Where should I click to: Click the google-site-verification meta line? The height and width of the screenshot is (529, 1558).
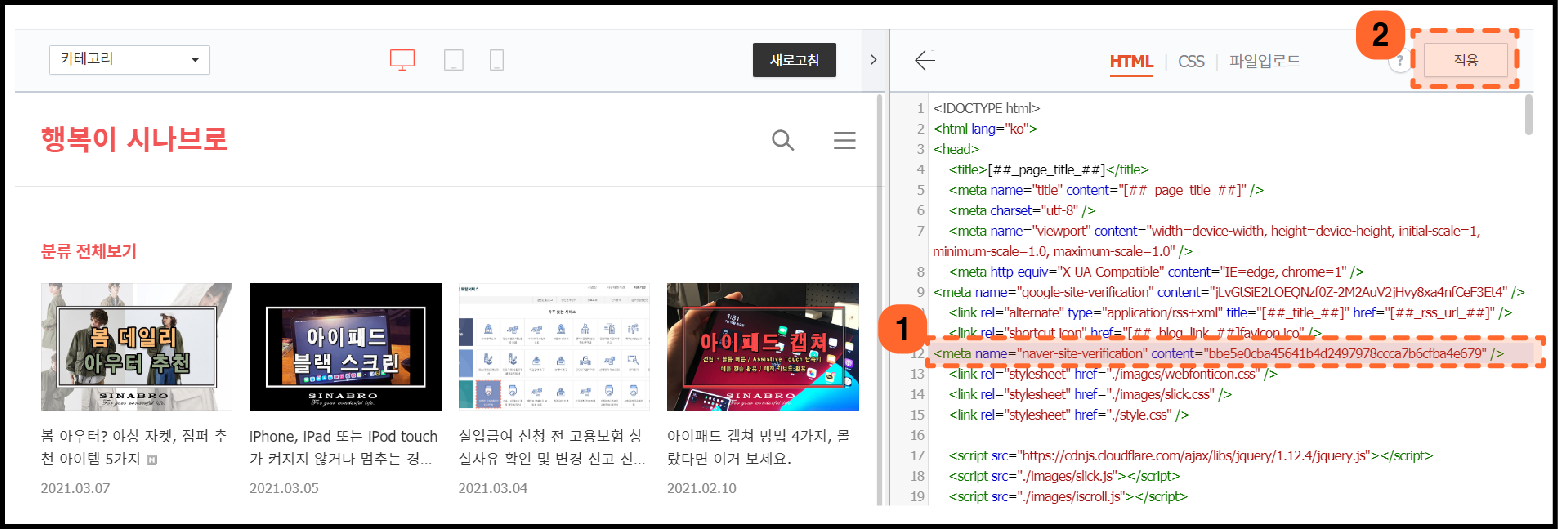(1228, 292)
